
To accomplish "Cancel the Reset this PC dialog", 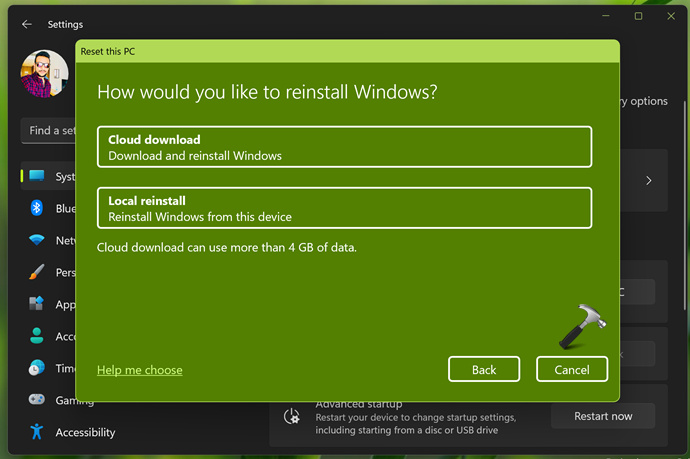I will pyautogui.click(x=571, y=369).
